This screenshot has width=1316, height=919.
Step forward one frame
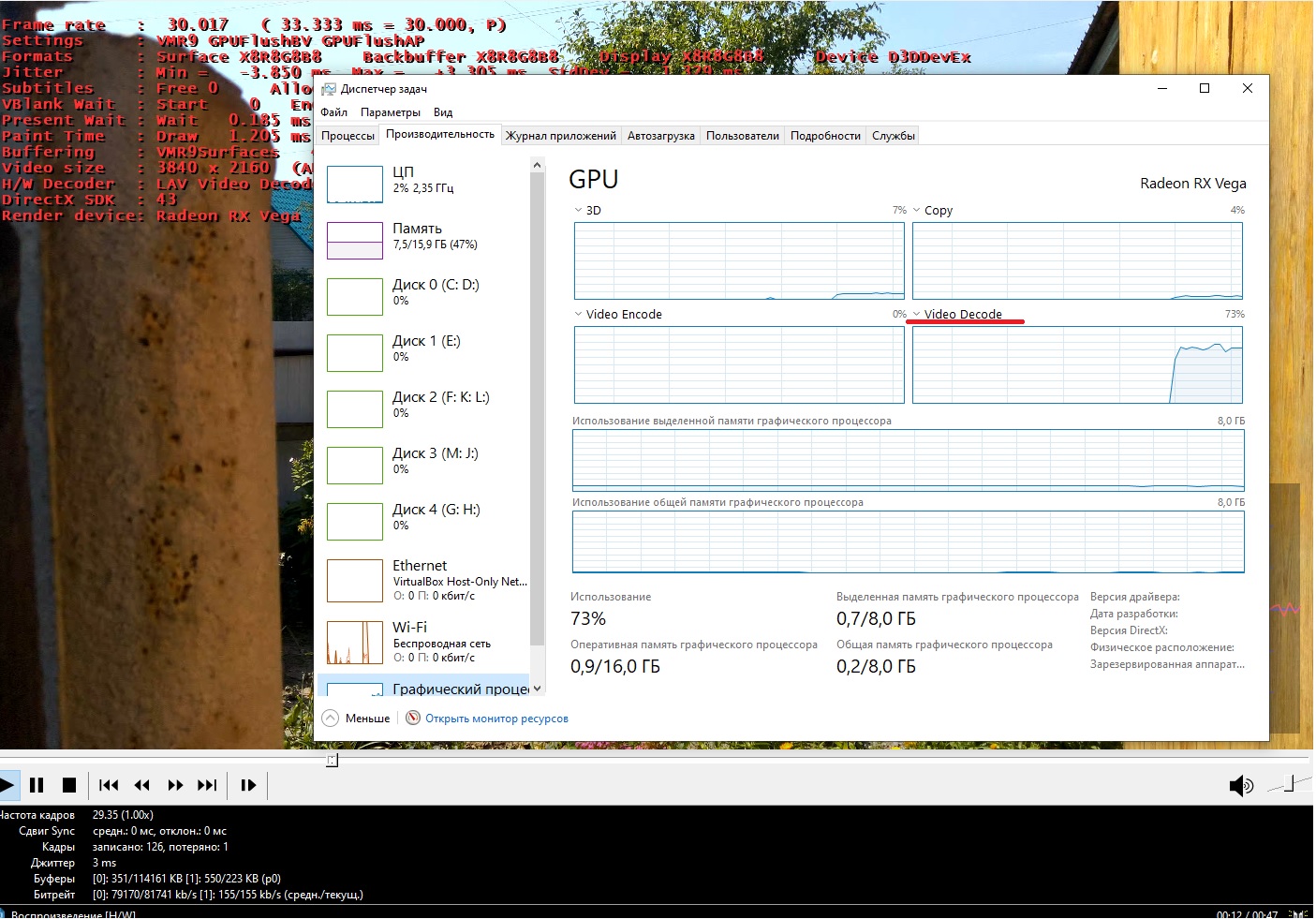(x=248, y=785)
